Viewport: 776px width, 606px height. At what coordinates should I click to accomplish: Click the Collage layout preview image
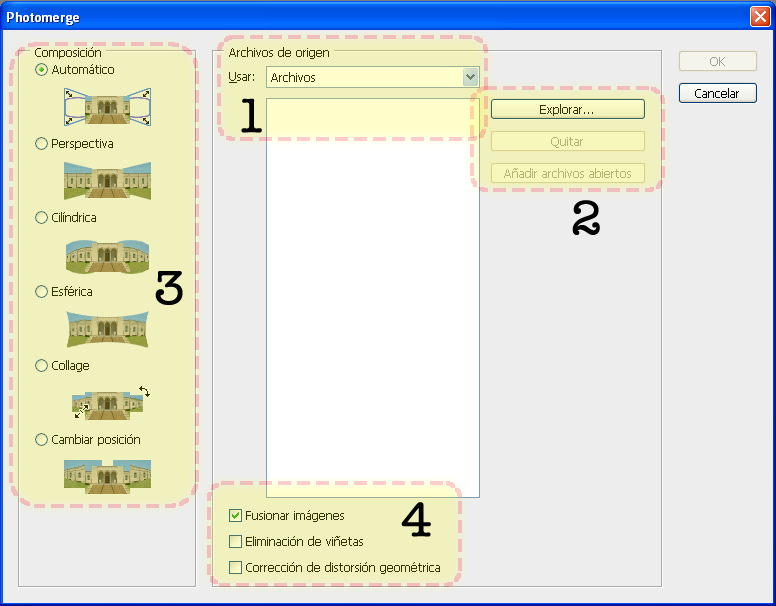(x=111, y=403)
